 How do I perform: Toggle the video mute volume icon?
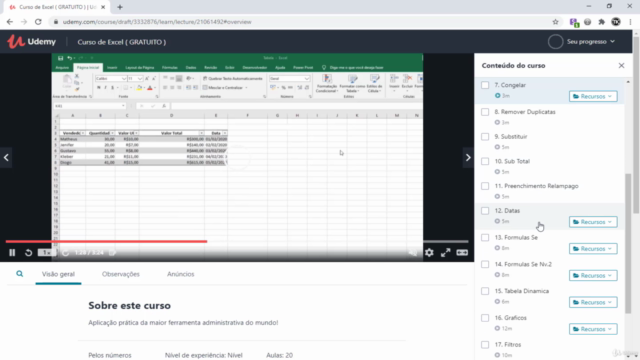(413, 253)
